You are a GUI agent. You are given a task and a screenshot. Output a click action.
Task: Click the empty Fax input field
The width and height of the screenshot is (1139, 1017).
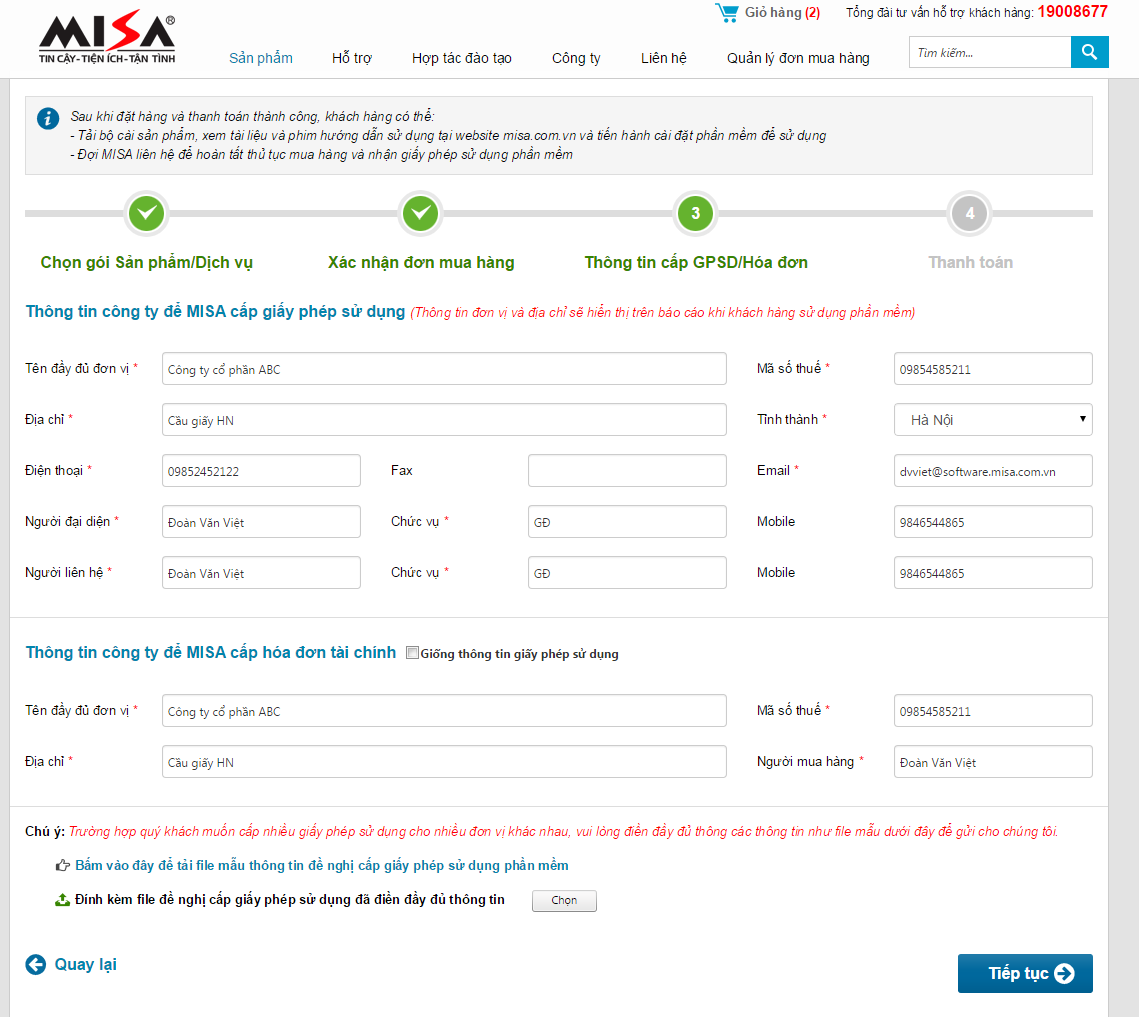click(x=627, y=471)
